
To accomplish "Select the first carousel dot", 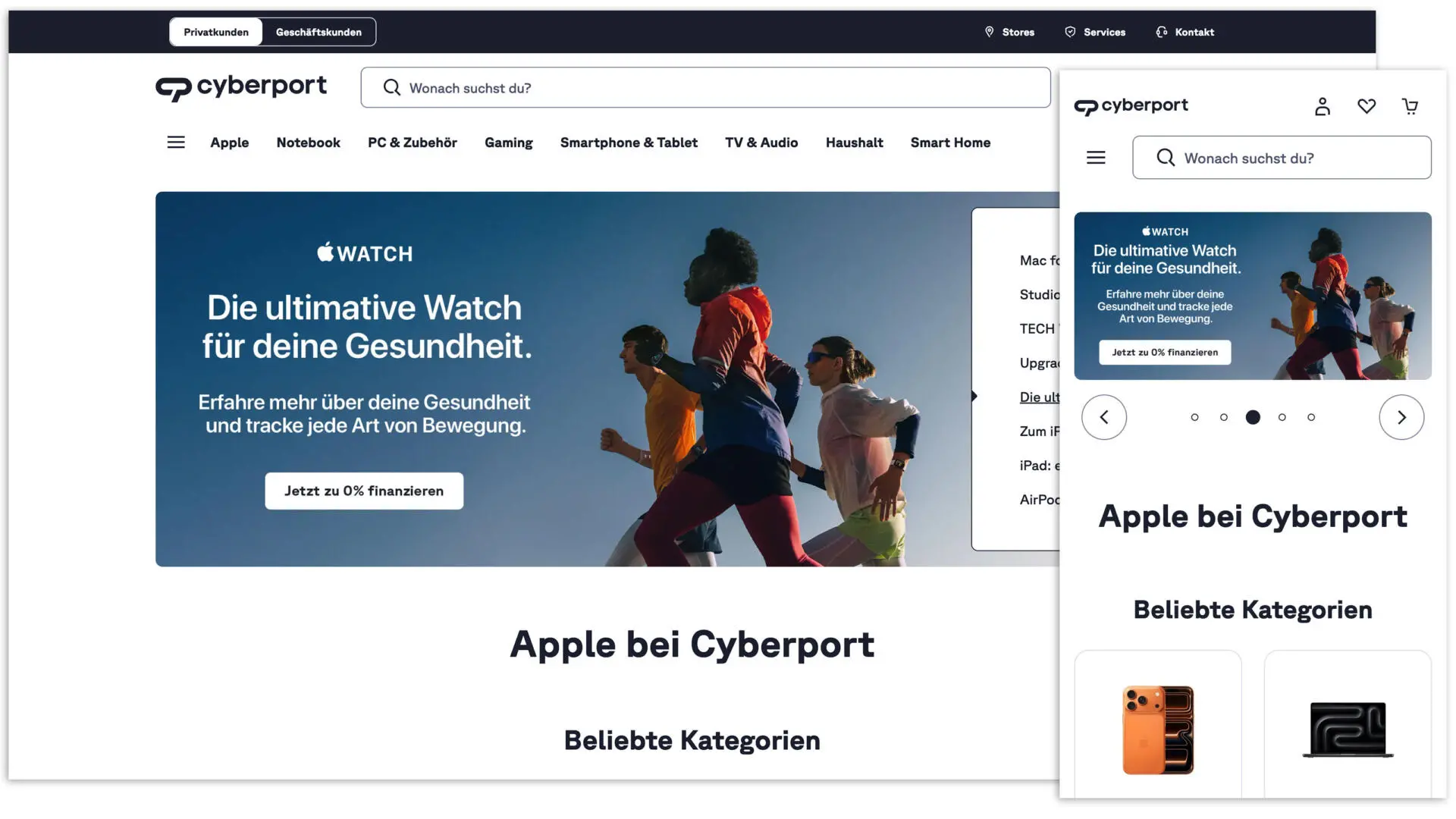I will (1194, 417).
